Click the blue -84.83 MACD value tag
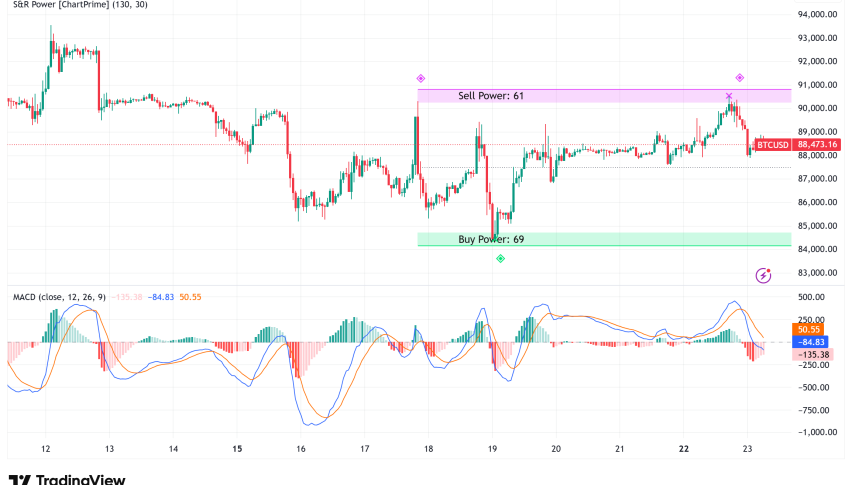The width and height of the screenshot is (852, 485). [809, 341]
